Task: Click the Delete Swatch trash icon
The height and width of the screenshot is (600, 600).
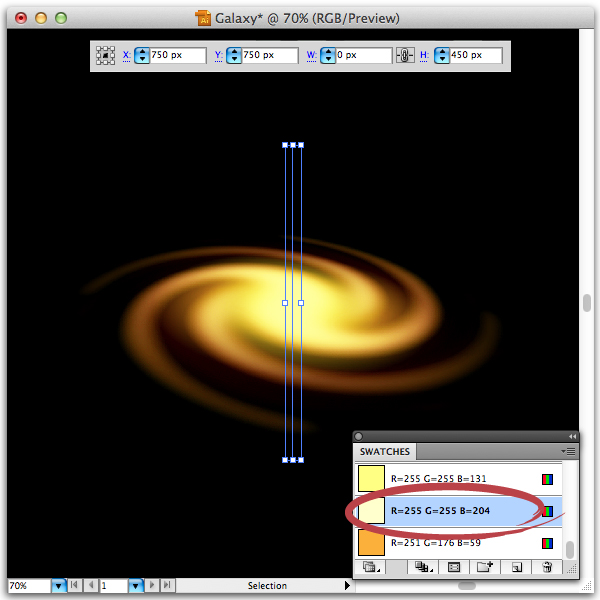Action: [547, 567]
